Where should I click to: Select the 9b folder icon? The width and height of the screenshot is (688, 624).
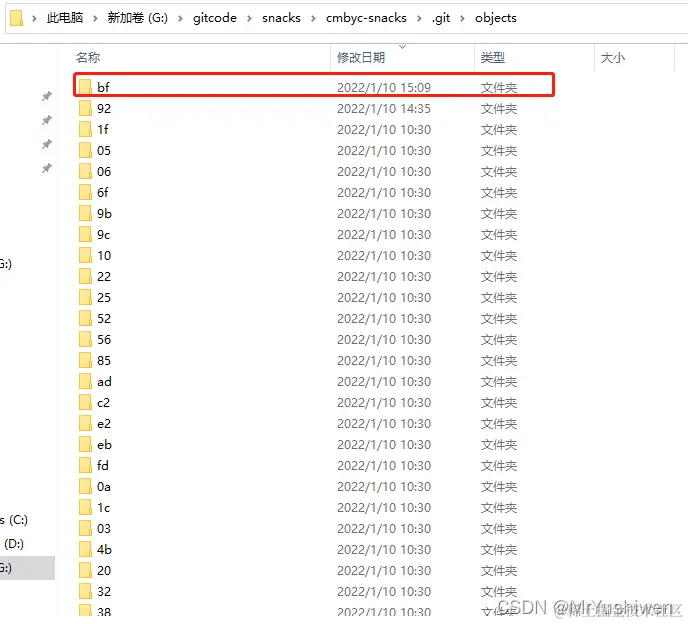85,213
